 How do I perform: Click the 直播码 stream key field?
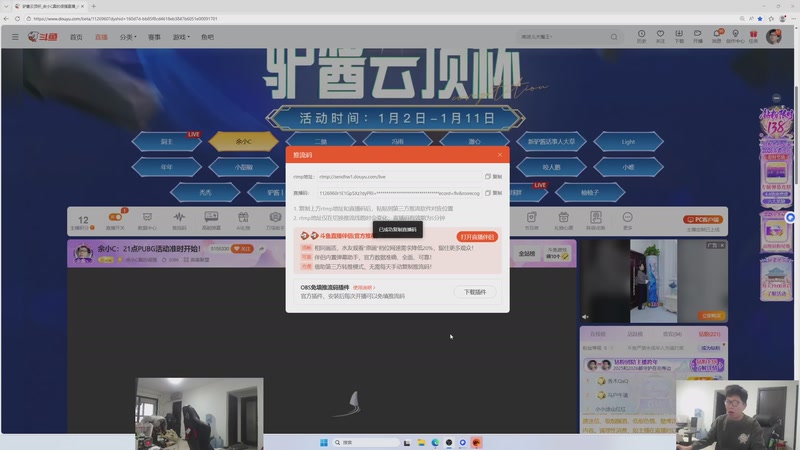(x=399, y=193)
